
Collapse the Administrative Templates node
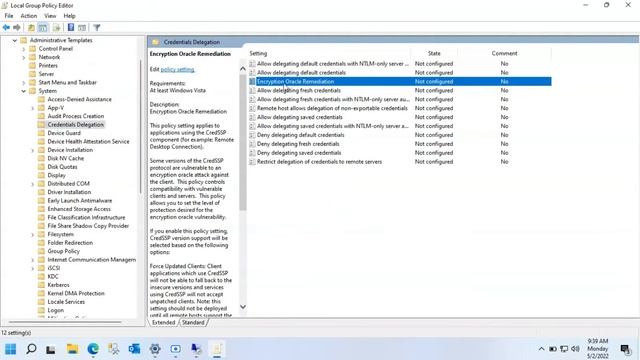(15, 40)
